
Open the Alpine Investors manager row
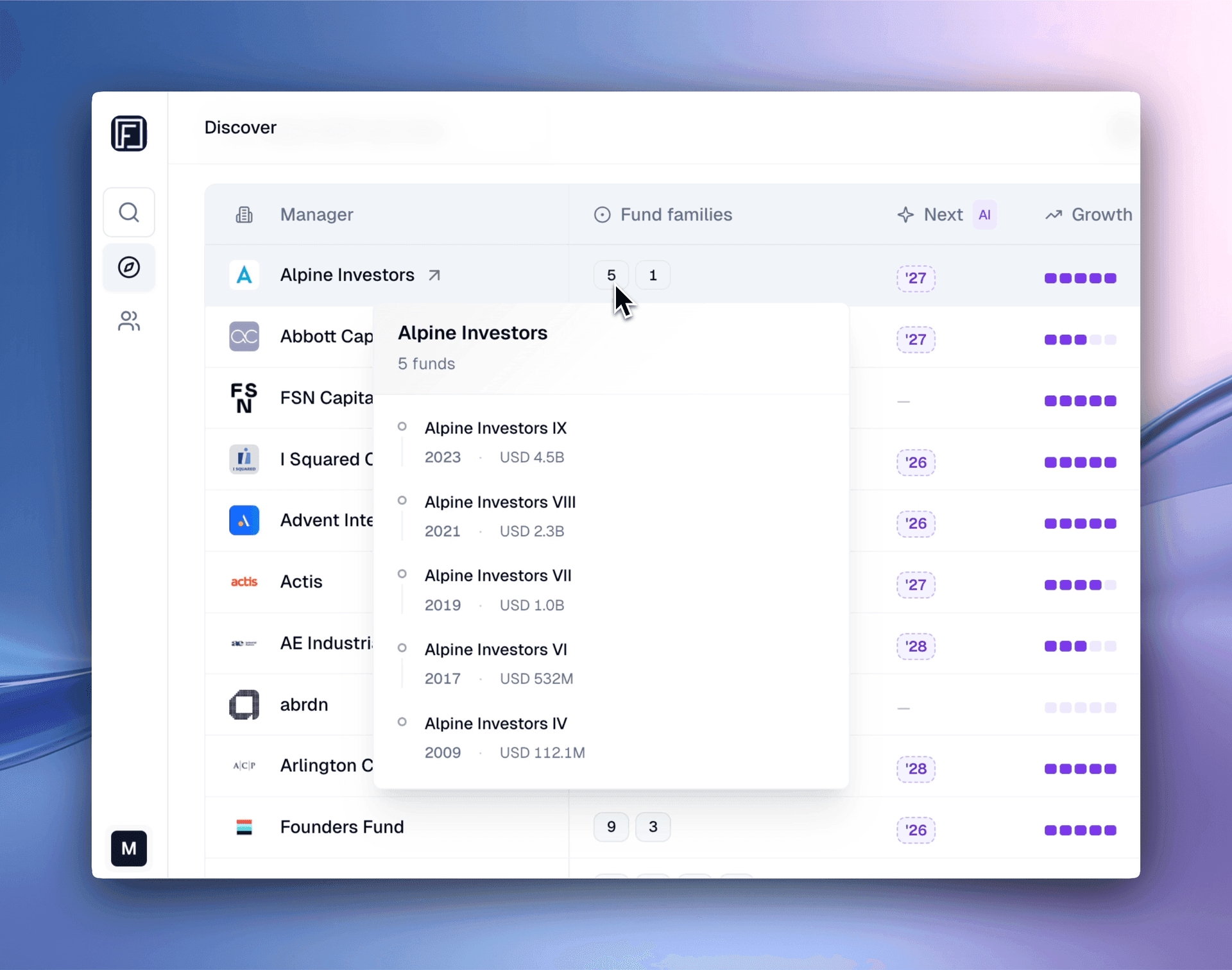pyautogui.click(x=672, y=275)
